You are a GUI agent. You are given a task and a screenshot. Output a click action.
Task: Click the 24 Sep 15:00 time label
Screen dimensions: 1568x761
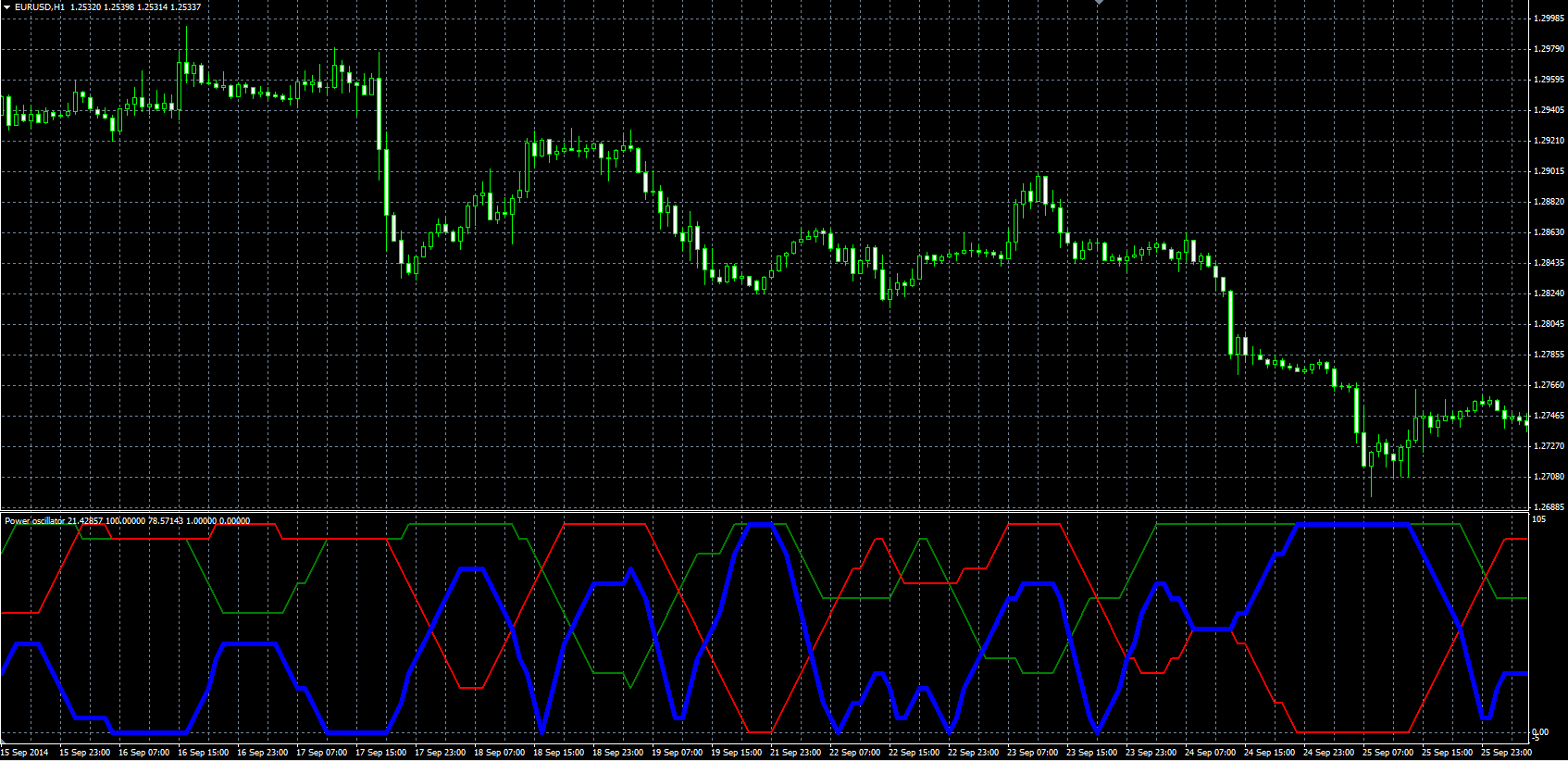[x=1270, y=752]
